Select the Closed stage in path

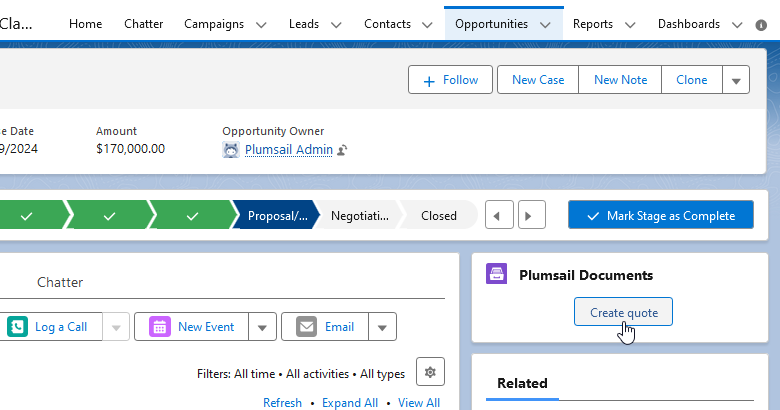click(438, 215)
